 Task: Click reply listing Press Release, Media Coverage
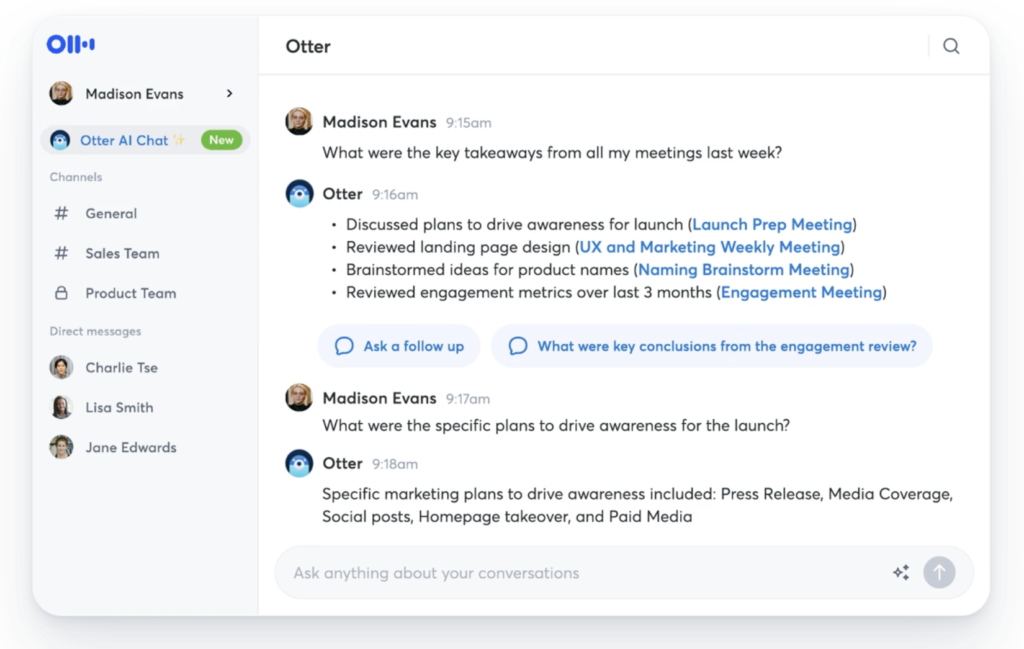[637, 505]
